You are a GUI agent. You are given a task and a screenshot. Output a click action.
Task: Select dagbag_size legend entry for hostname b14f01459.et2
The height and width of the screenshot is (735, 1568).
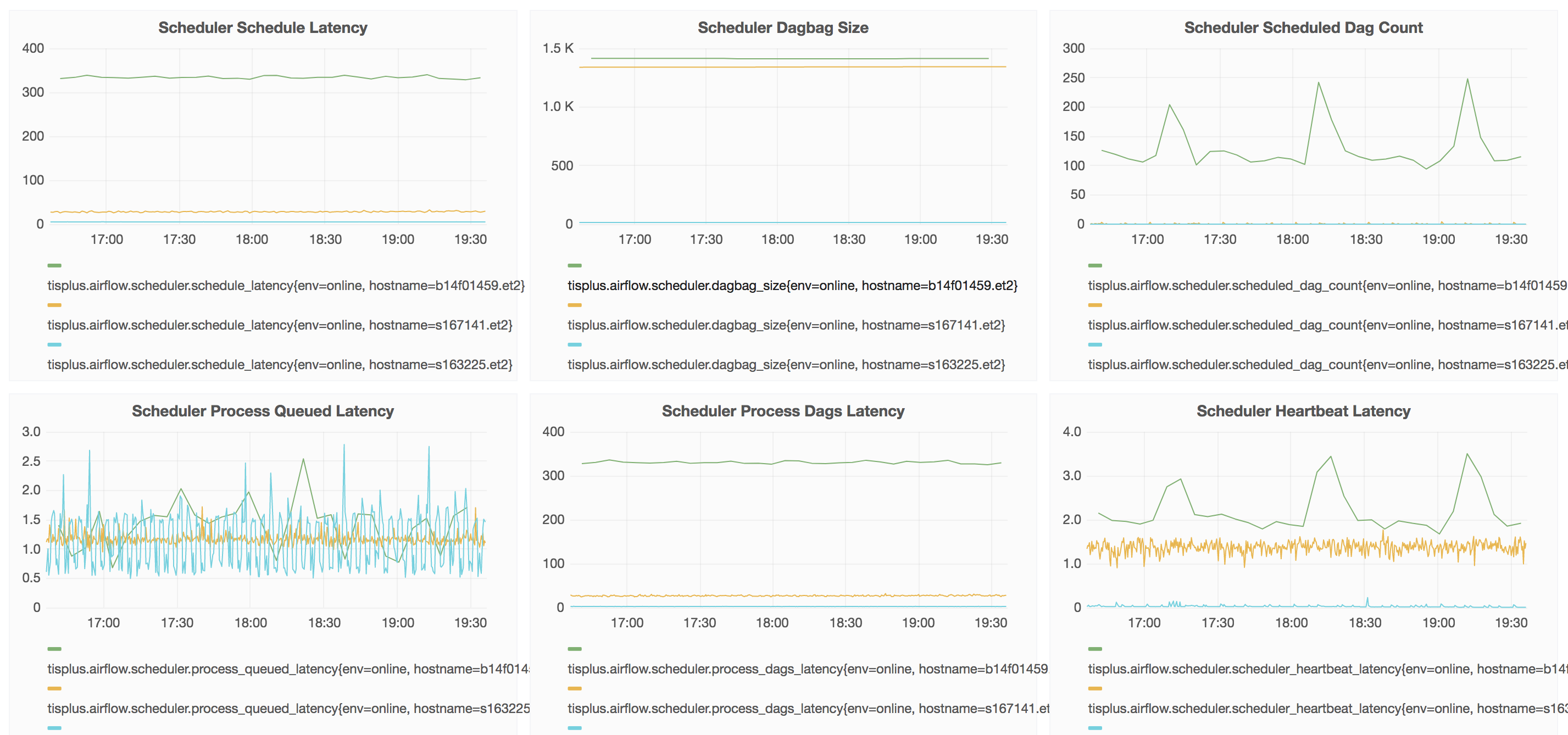point(793,285)
